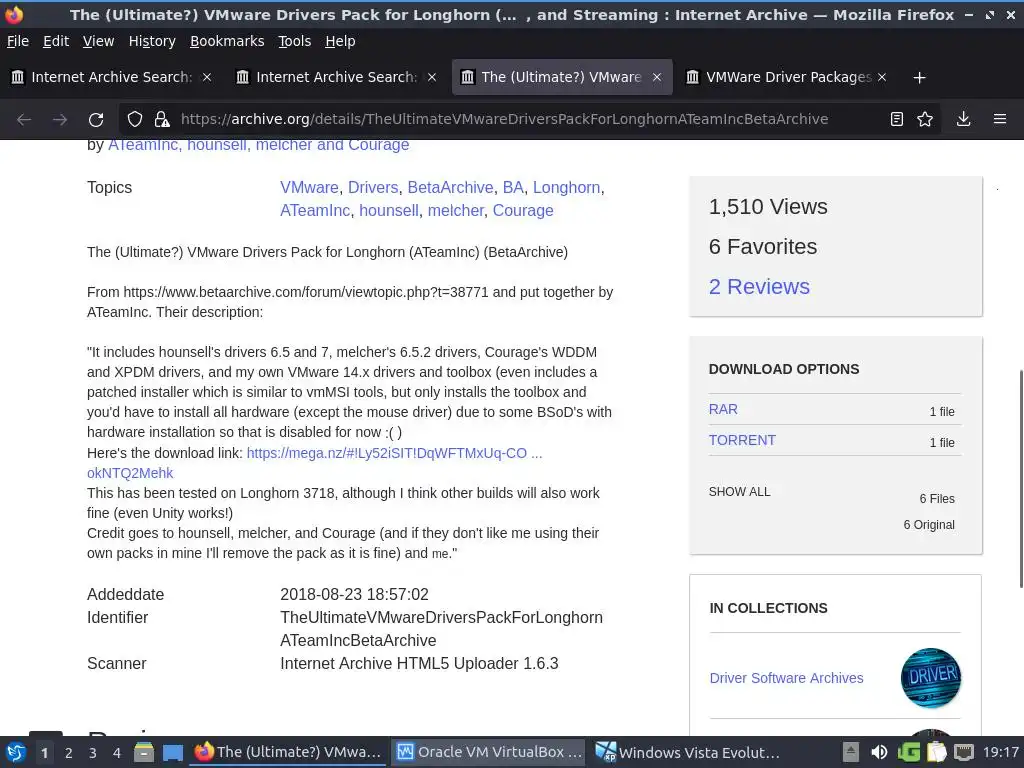The width and height of the screenshot is (1024, 768).
Task: Go back with the back arrow
Action: click(x=24, y=120)
